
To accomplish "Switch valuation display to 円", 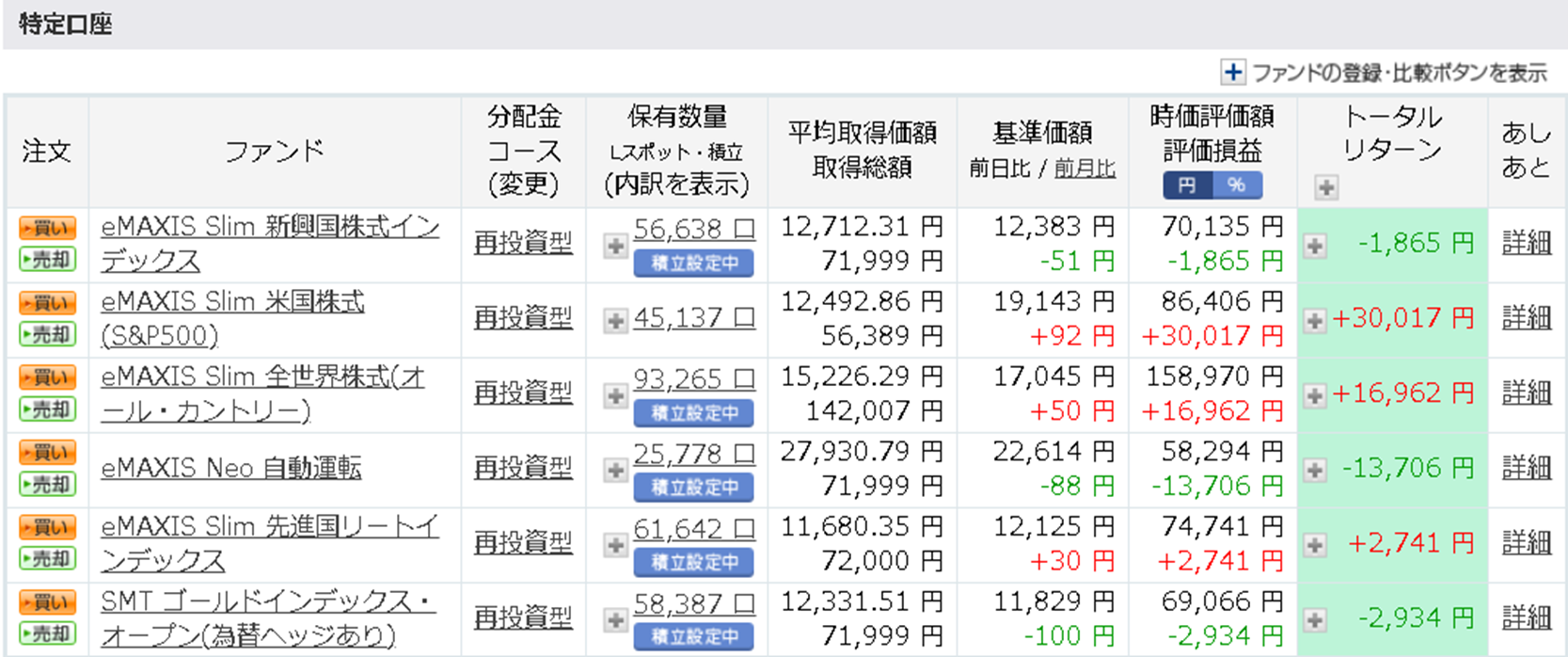I will [x=1187, y=185].
